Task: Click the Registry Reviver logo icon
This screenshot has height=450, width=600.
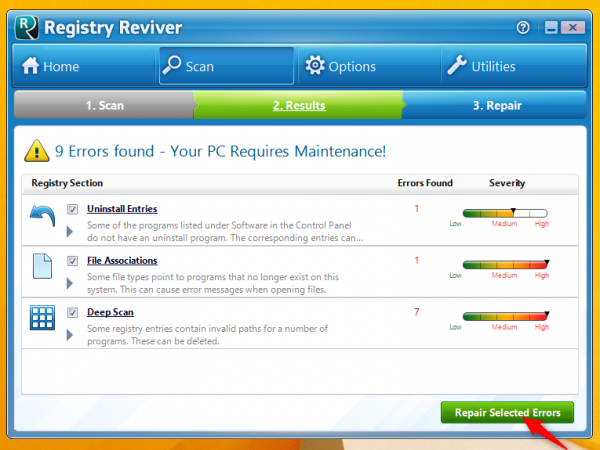Action: [26, 28]
